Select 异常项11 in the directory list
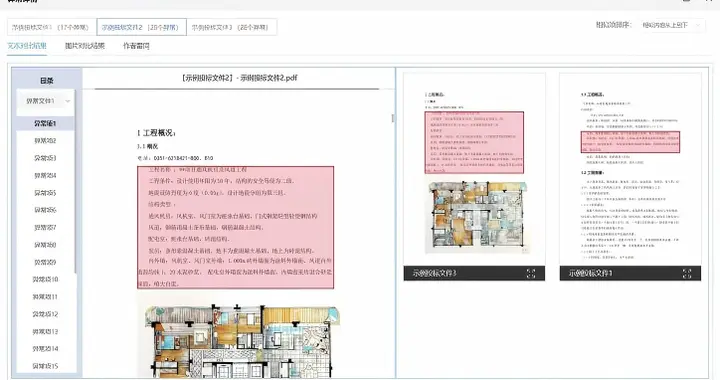The height and width of the screenshot is (380, 720). pos(45,297)
